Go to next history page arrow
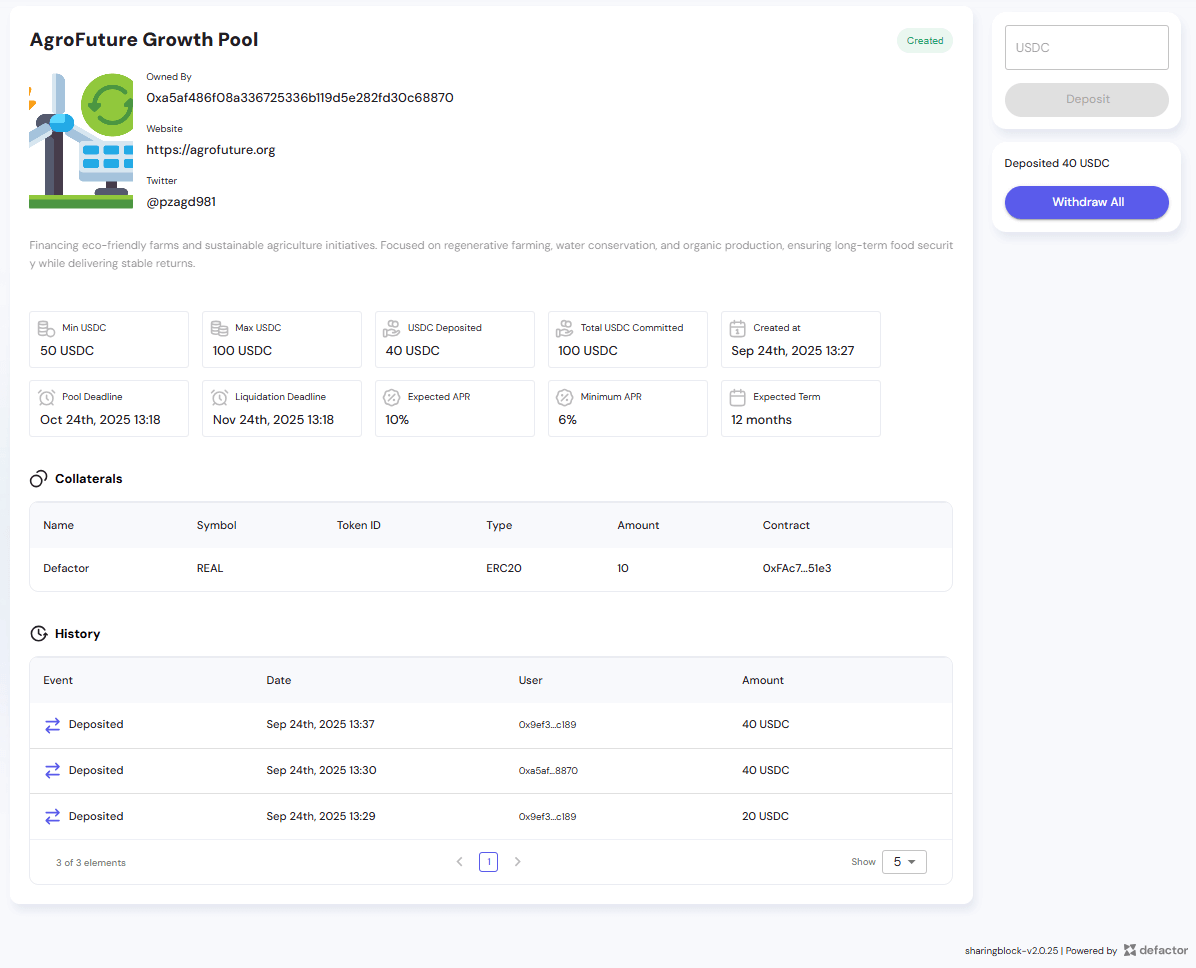The image size is (1196, 968). click(x=517, y=862)
